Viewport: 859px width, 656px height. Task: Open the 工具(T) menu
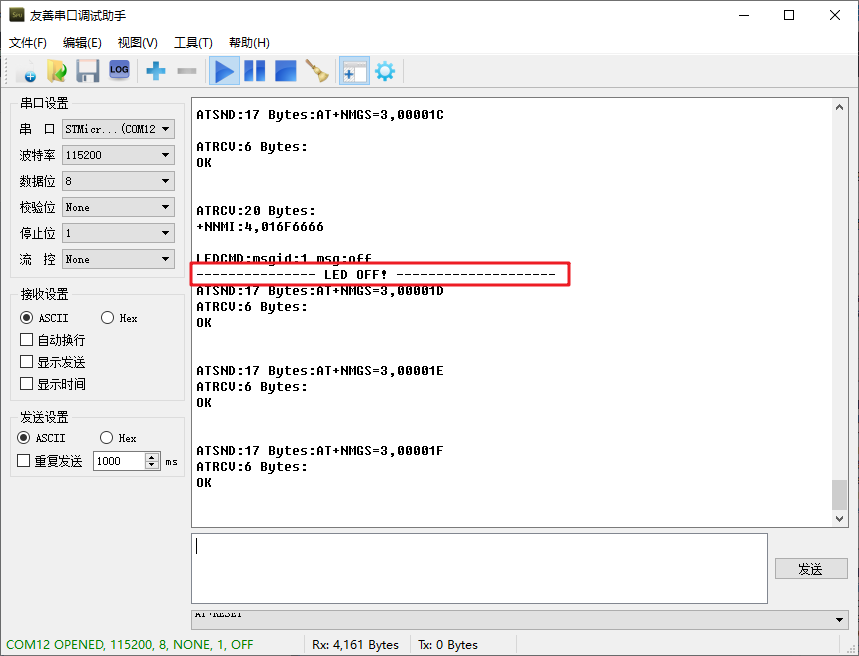[193, 43]
